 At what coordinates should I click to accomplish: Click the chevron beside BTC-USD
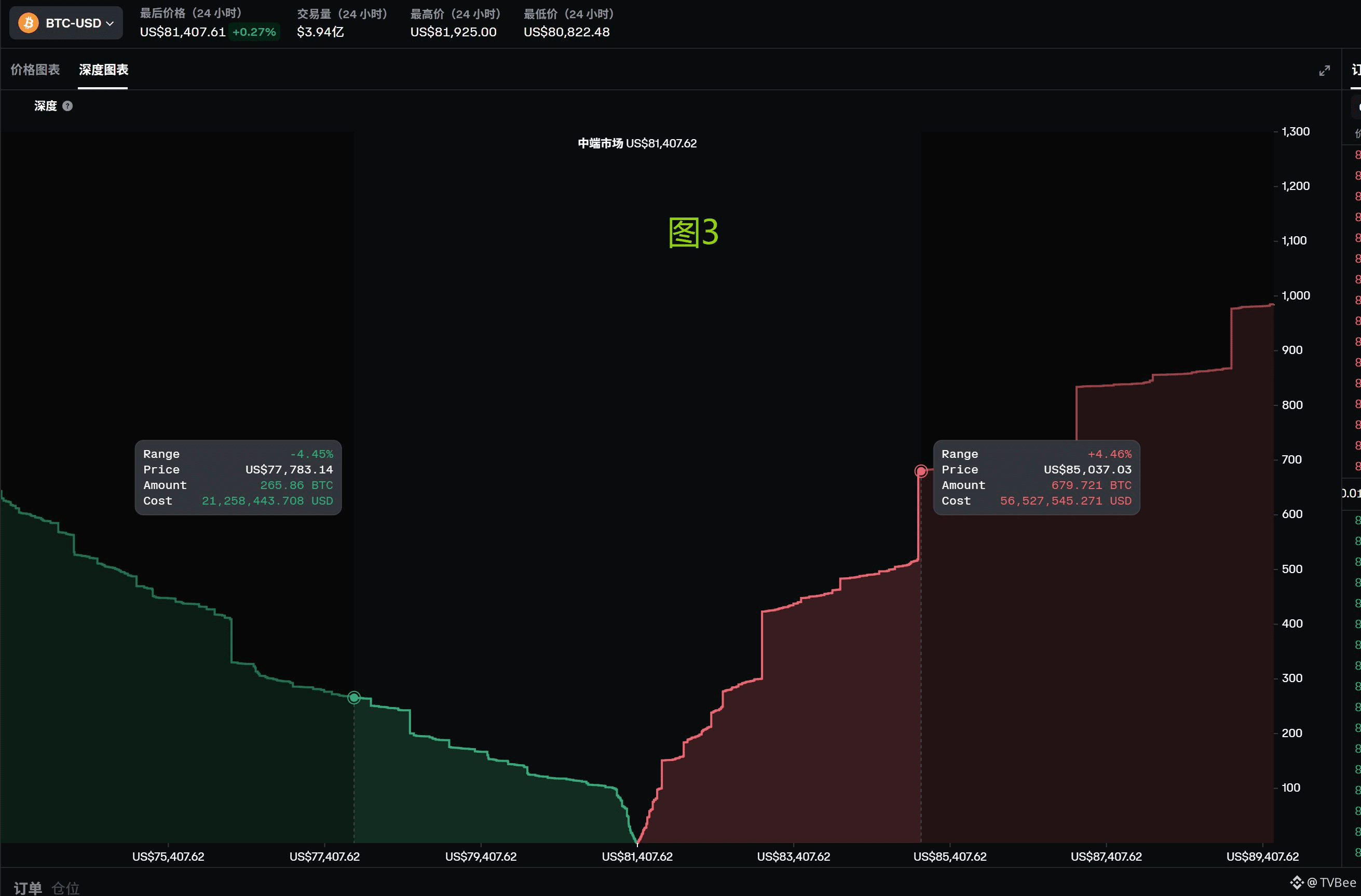point(111,23)
